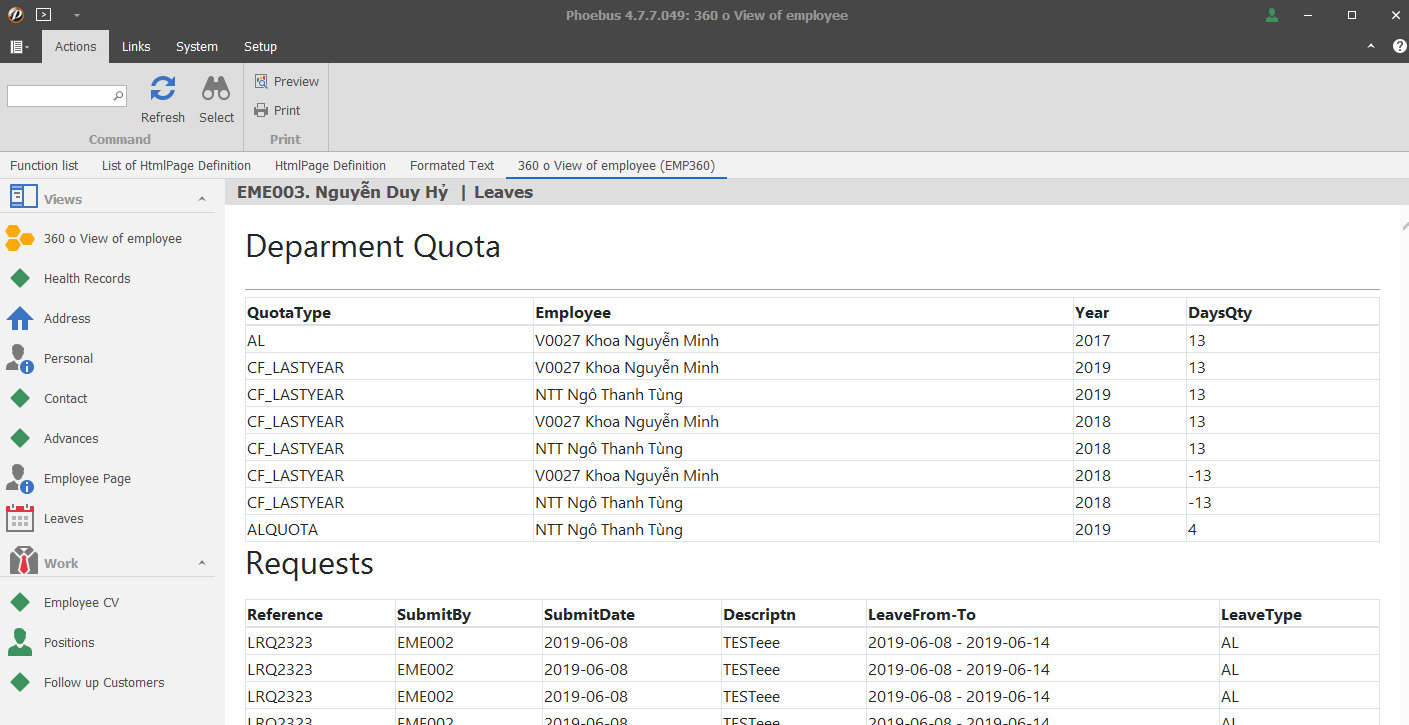
Task: Open the Employee Page view
Action: coord(87,479)
